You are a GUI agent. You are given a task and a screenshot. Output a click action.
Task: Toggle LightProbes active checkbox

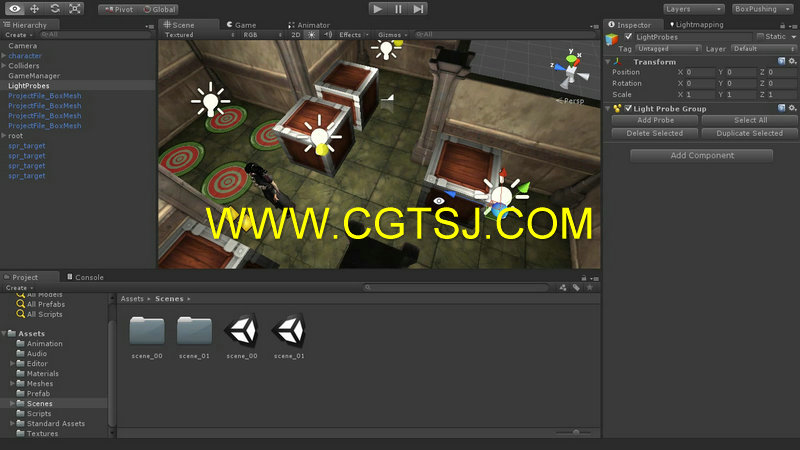point(629,36)
